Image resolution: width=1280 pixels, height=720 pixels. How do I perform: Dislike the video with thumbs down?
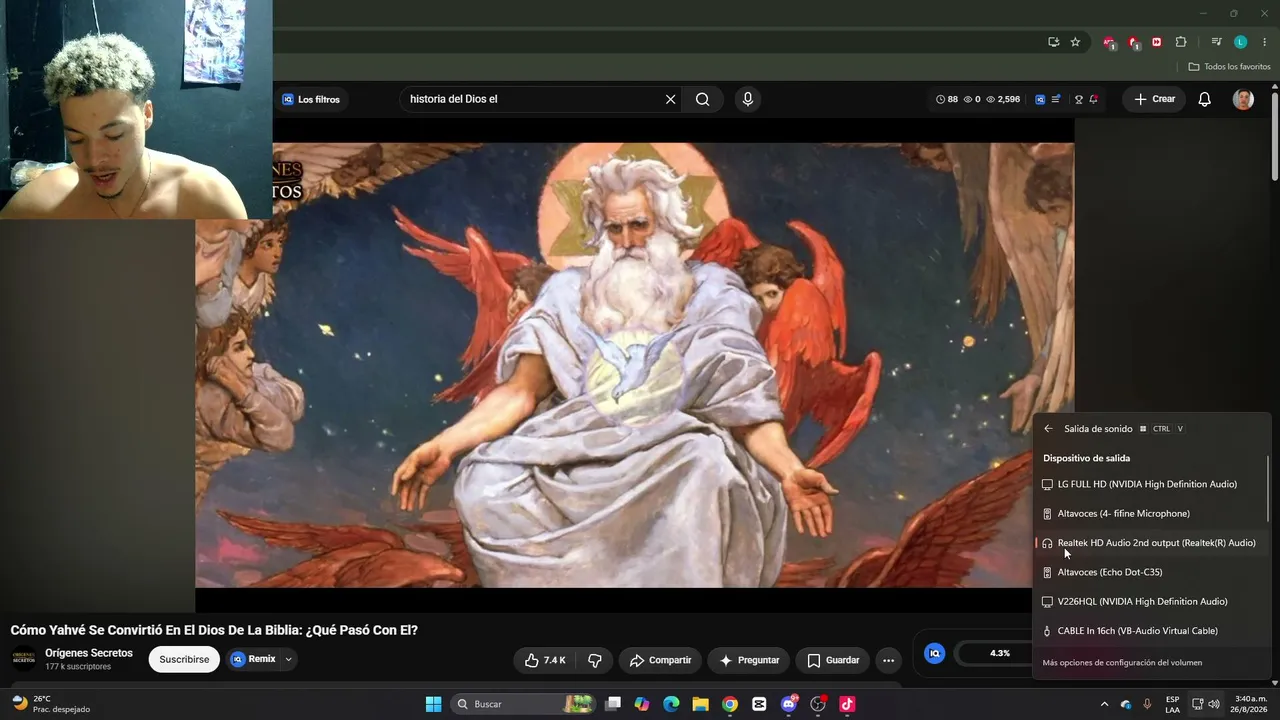(595, 660)
